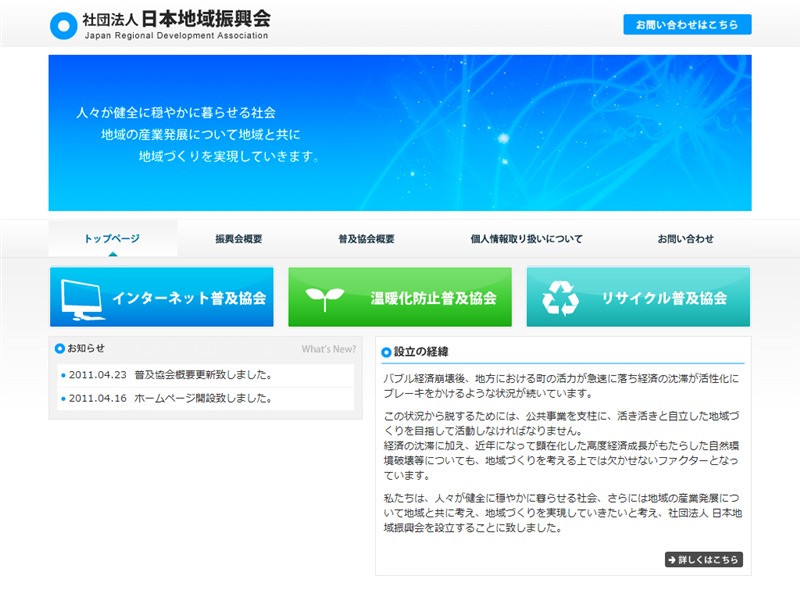The image size is (800, 600).
Task: Click the バブル経済崩壊後 paragraph
Action: [x=561, y=386]
